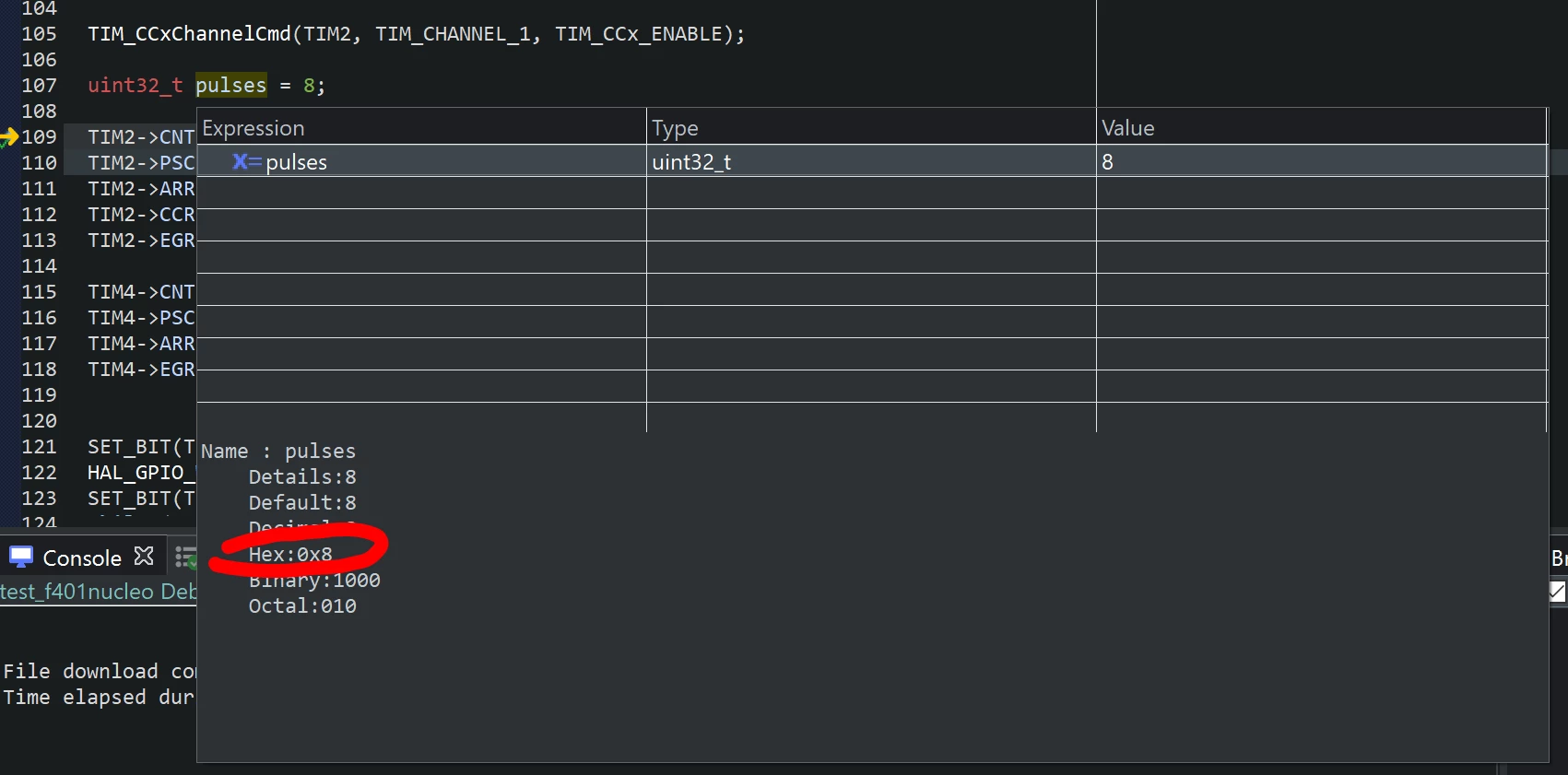Click the highlighted pulses variable on line 107
The height and width of the screenshot is (775, 1568).
pos(230,85)
